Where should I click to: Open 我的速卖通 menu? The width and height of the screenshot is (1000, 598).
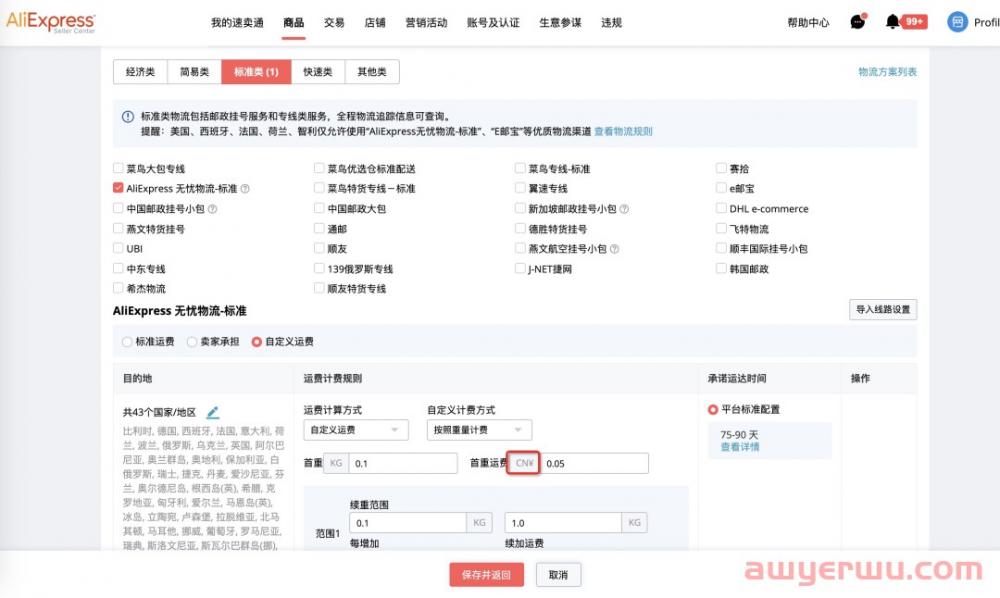[237, 23]
